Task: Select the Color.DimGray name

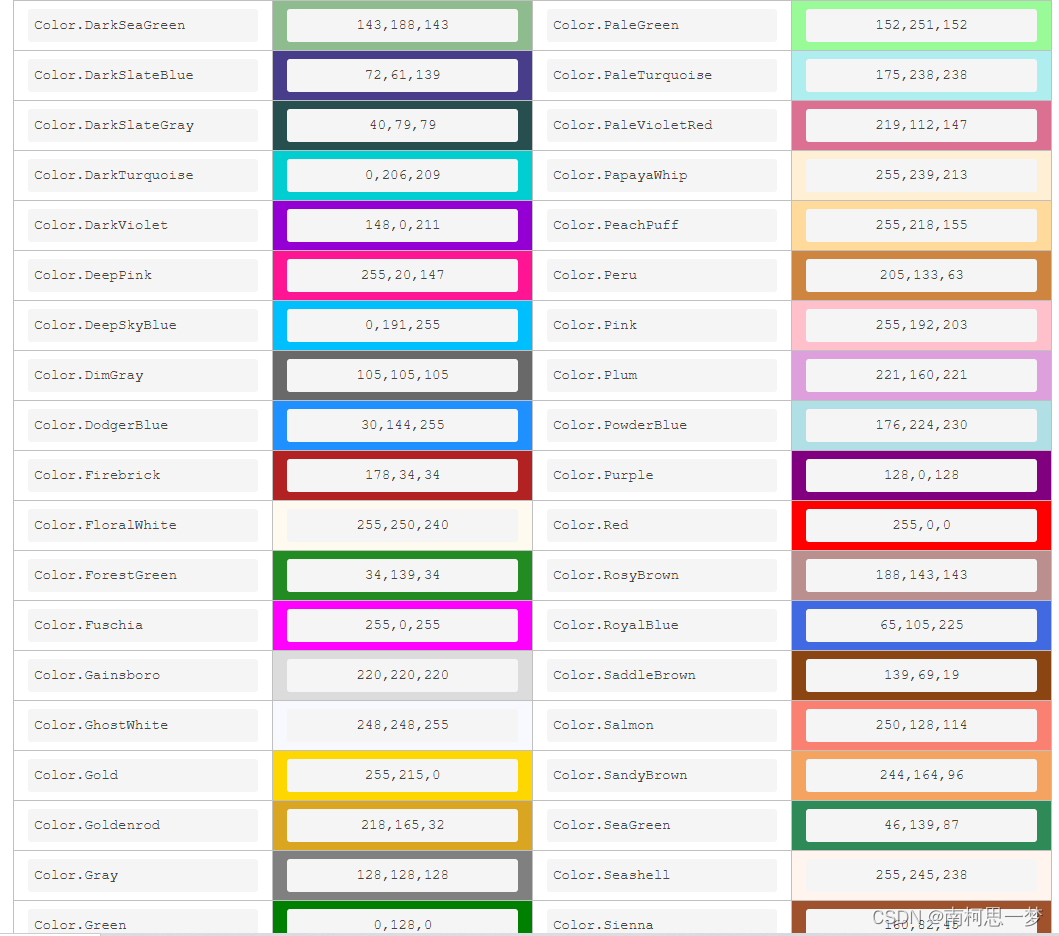Action: [143, 375]
